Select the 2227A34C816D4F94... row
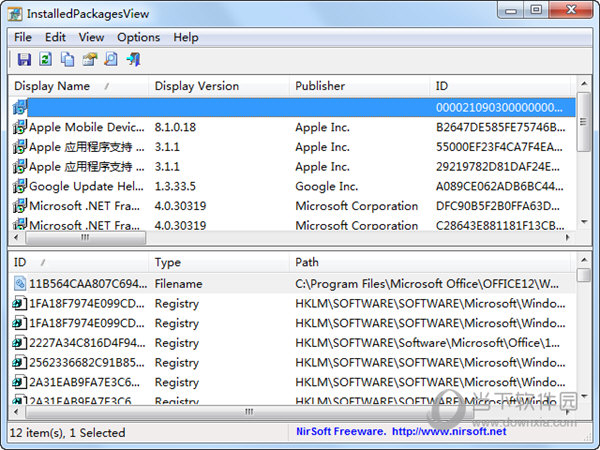This screenshot has width=600, height=450. [x=292, y=342]
